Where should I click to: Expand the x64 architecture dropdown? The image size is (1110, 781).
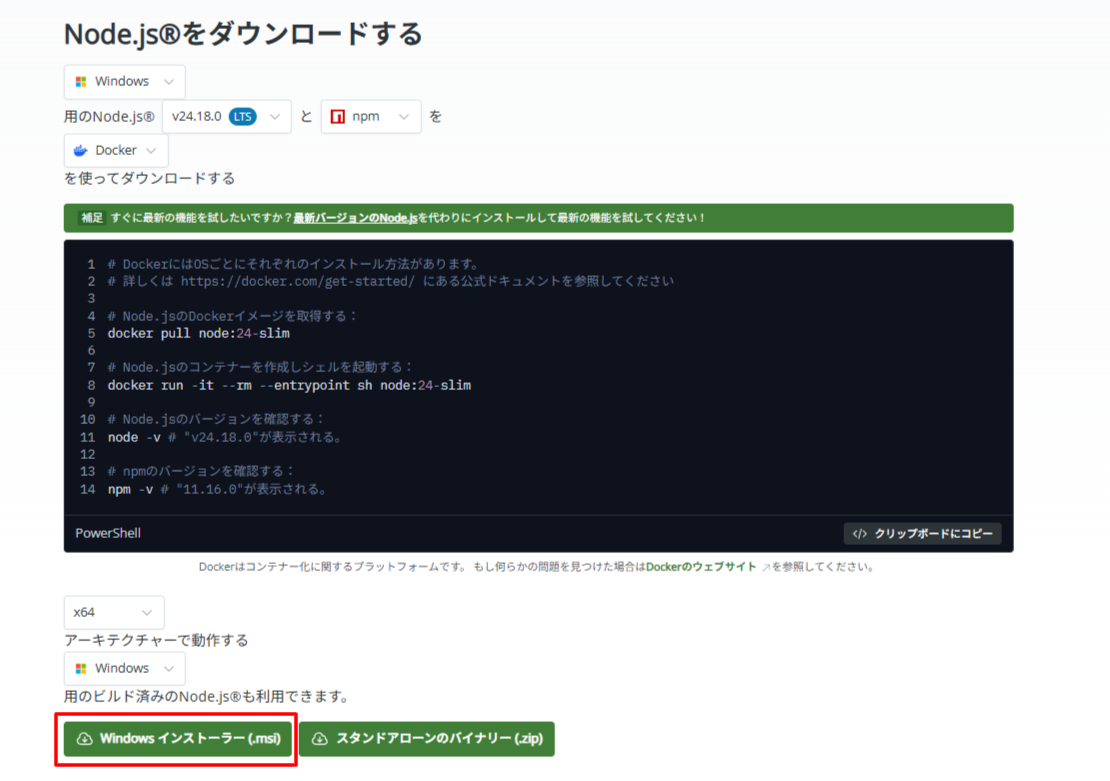pyautogui.click(x=114, y=612)
